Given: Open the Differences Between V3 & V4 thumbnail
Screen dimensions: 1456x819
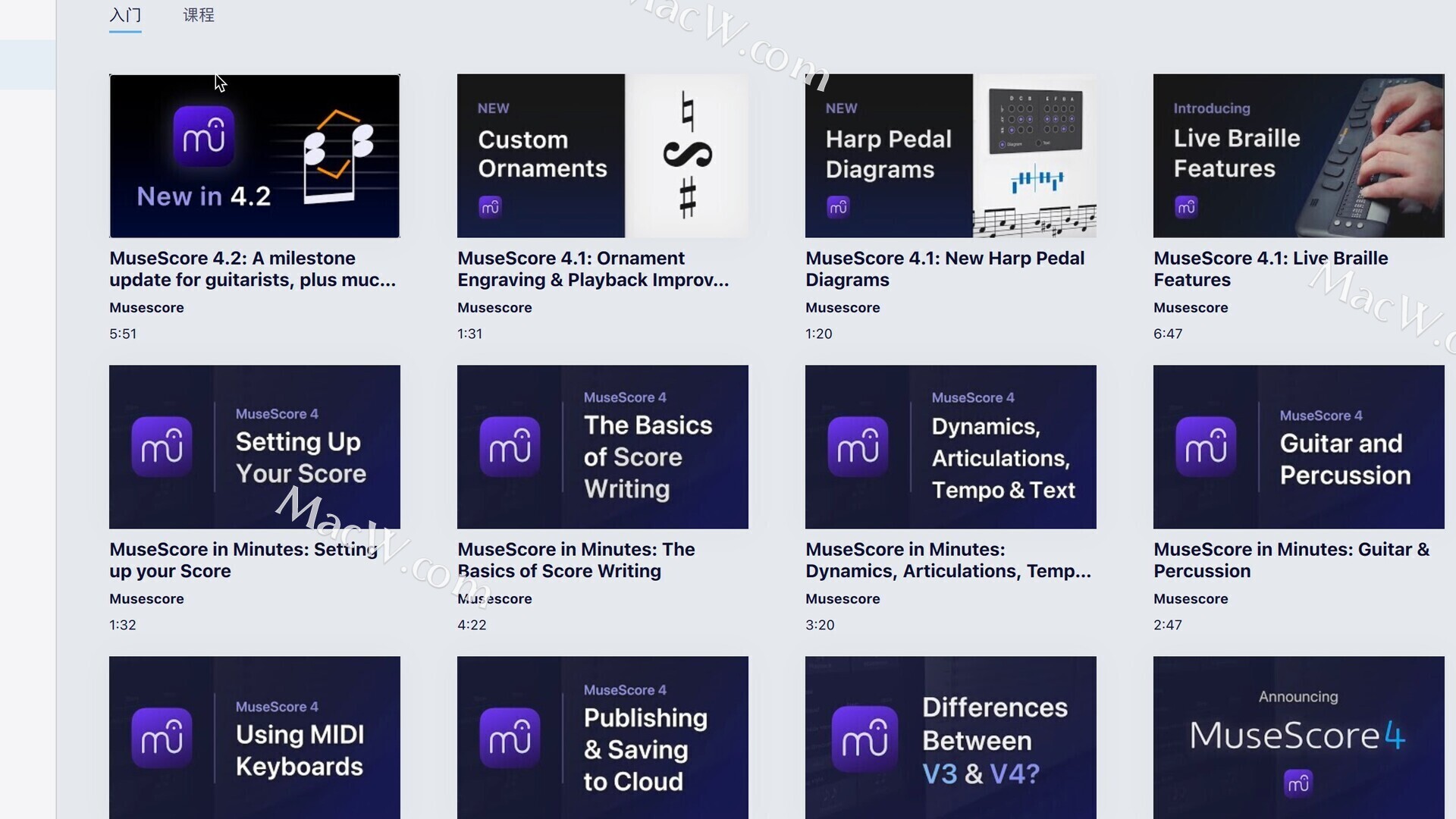Looking at the screenshot, I should point(951,737).
